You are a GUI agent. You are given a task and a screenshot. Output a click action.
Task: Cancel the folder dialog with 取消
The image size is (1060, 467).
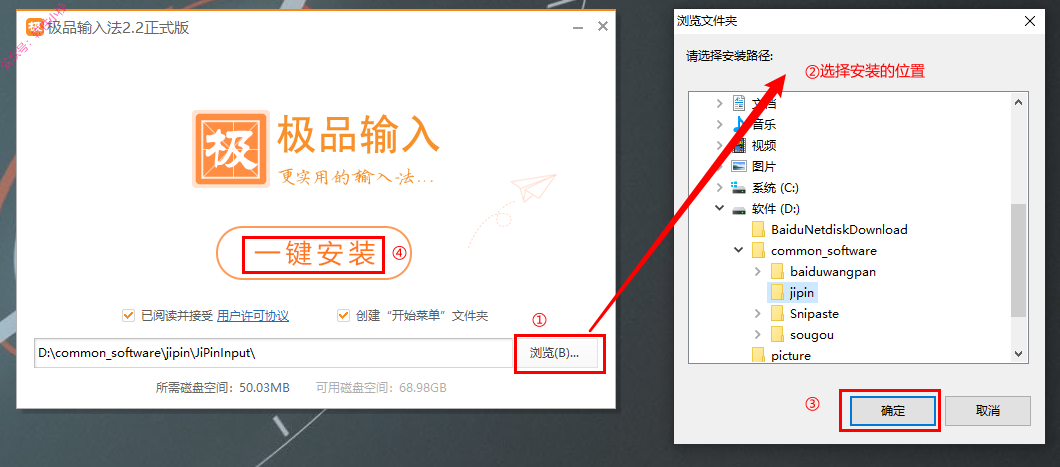[988, 411]
